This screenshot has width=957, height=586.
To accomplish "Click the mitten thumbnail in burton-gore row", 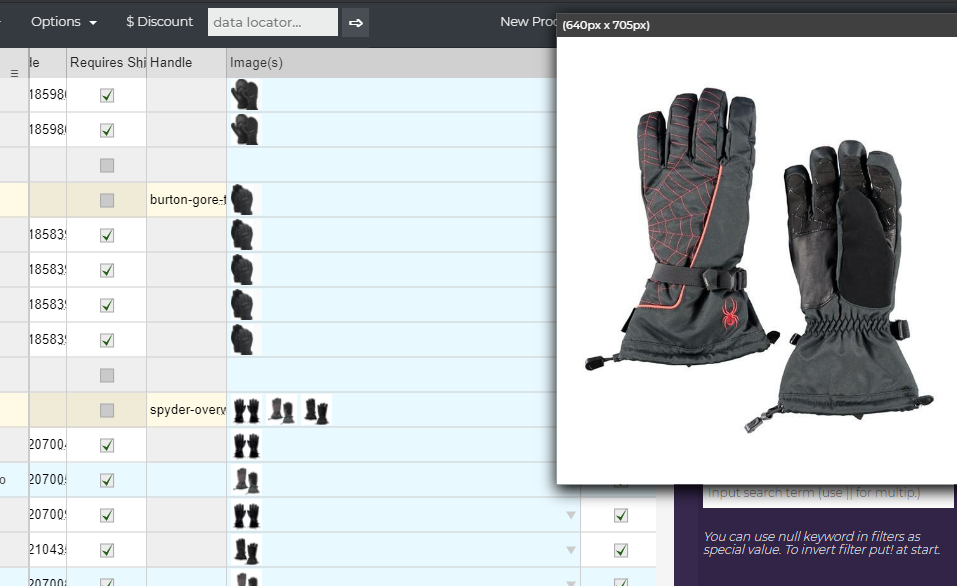I will [242, 200].
